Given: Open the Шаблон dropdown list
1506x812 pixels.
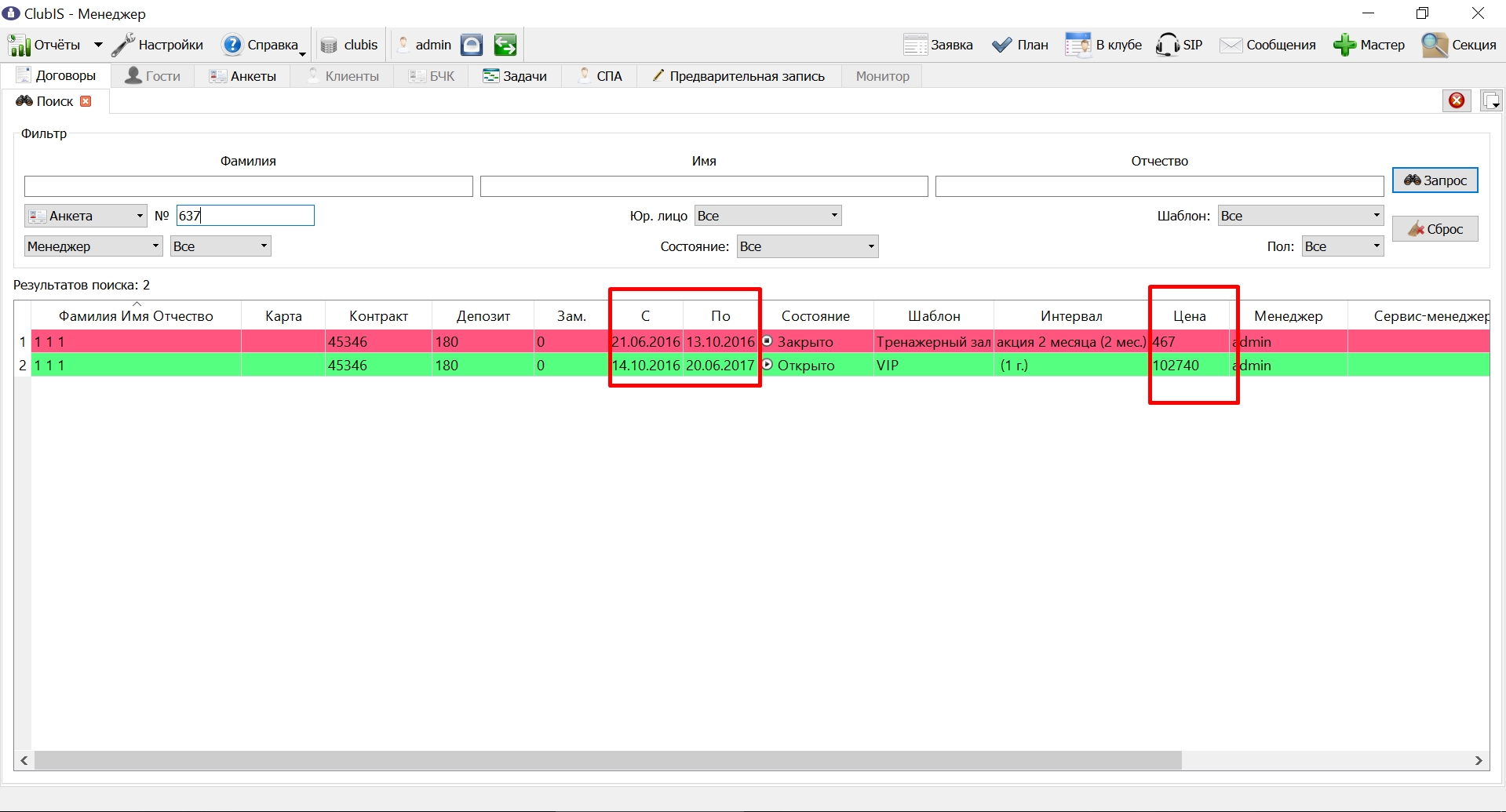Looking at the screenshot, I should point(1300,216).
